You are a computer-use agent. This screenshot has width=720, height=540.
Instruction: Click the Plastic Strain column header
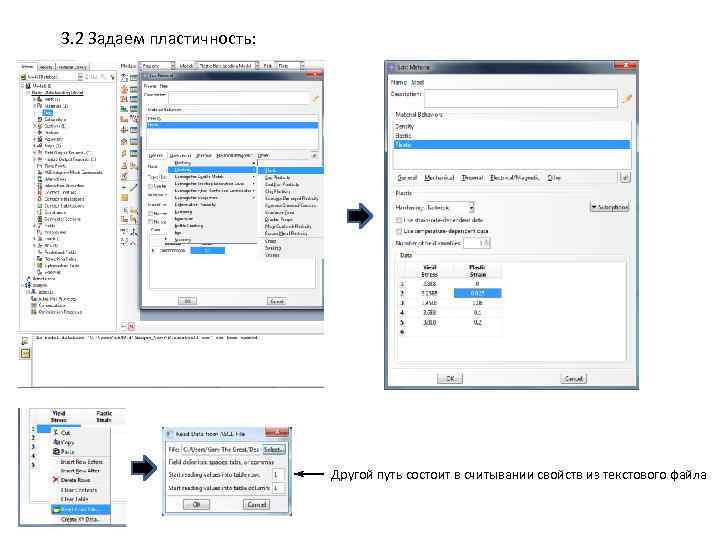tap(478, 271)
